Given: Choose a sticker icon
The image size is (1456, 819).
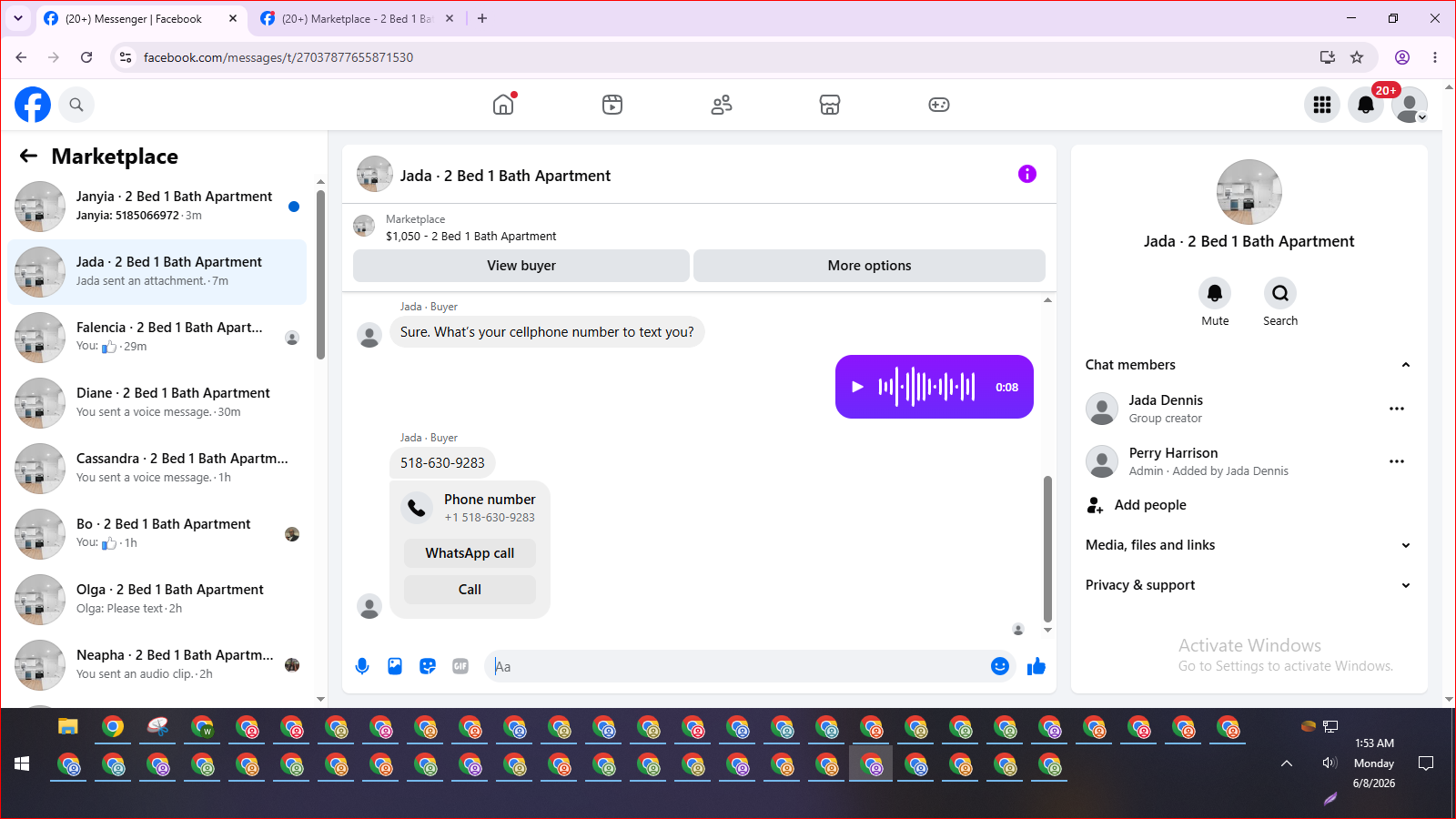Looking at the screenshot, I should point(428,666).
